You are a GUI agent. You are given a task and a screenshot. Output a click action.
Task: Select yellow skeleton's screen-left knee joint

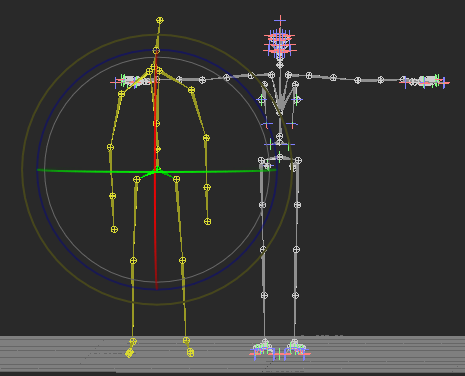[133, 260]
